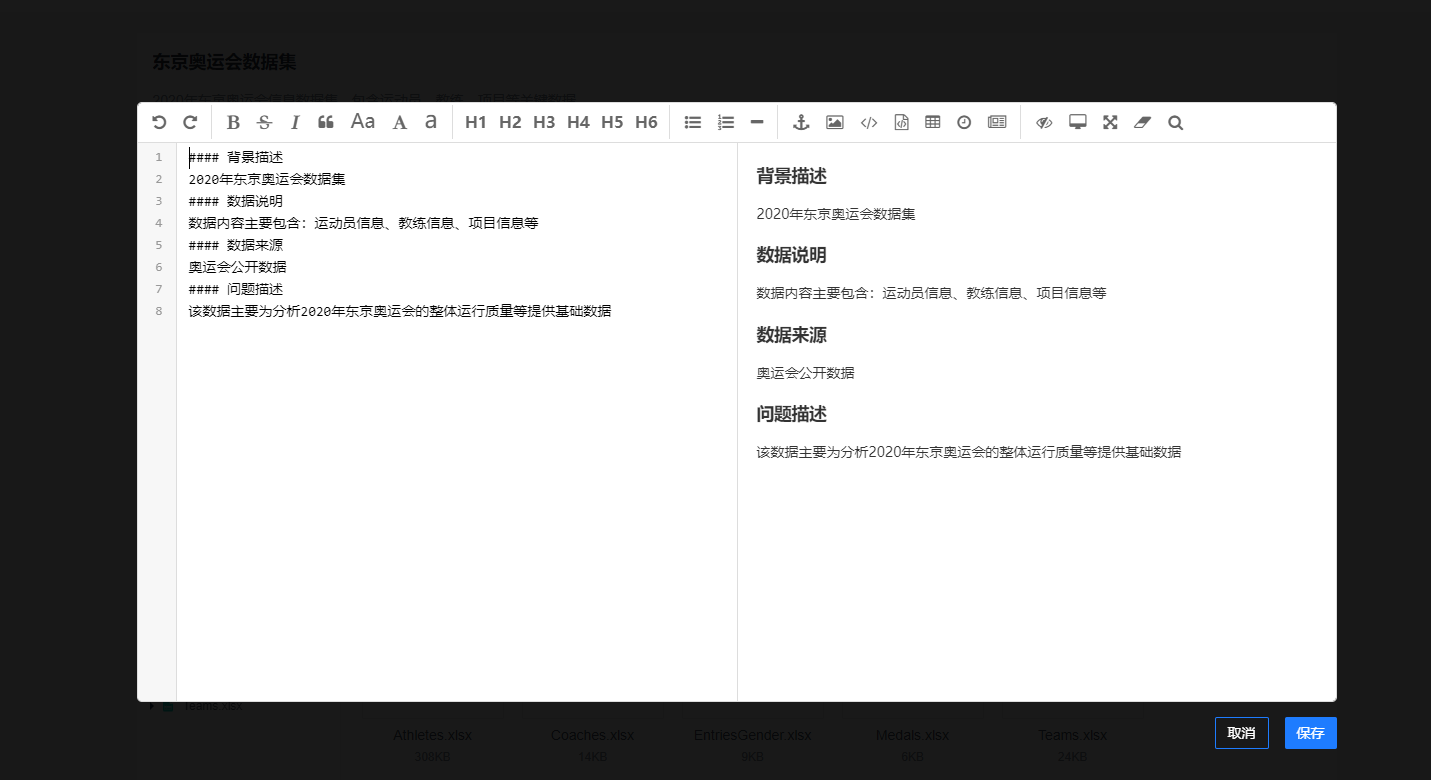1431x780 pixels.
Task: Apply Strikethrough formatting
Action: (264, 122)
